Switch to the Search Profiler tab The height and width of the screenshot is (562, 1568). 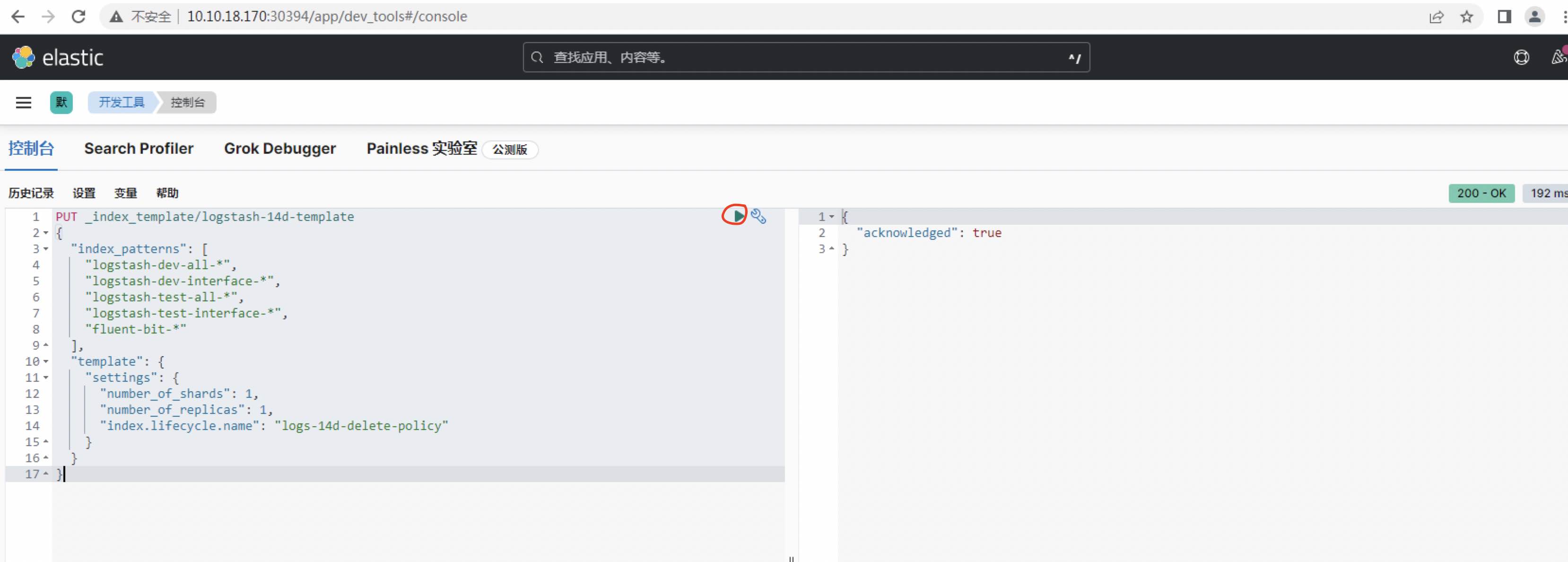139,149
